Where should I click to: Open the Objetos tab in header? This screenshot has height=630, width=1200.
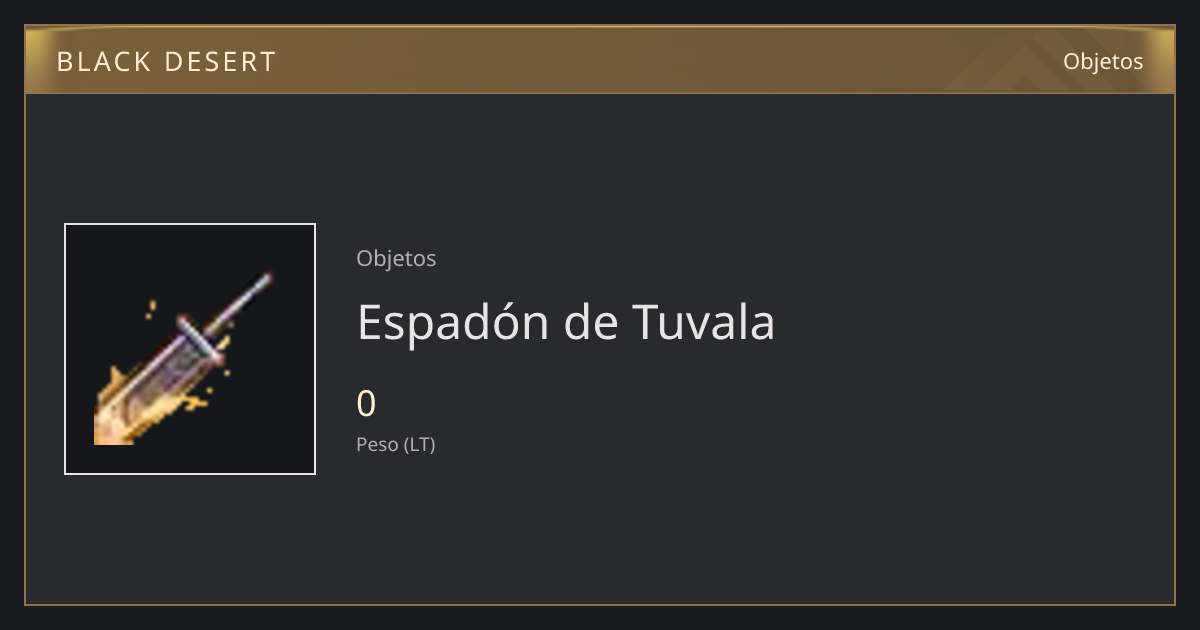pos(1103,61)
